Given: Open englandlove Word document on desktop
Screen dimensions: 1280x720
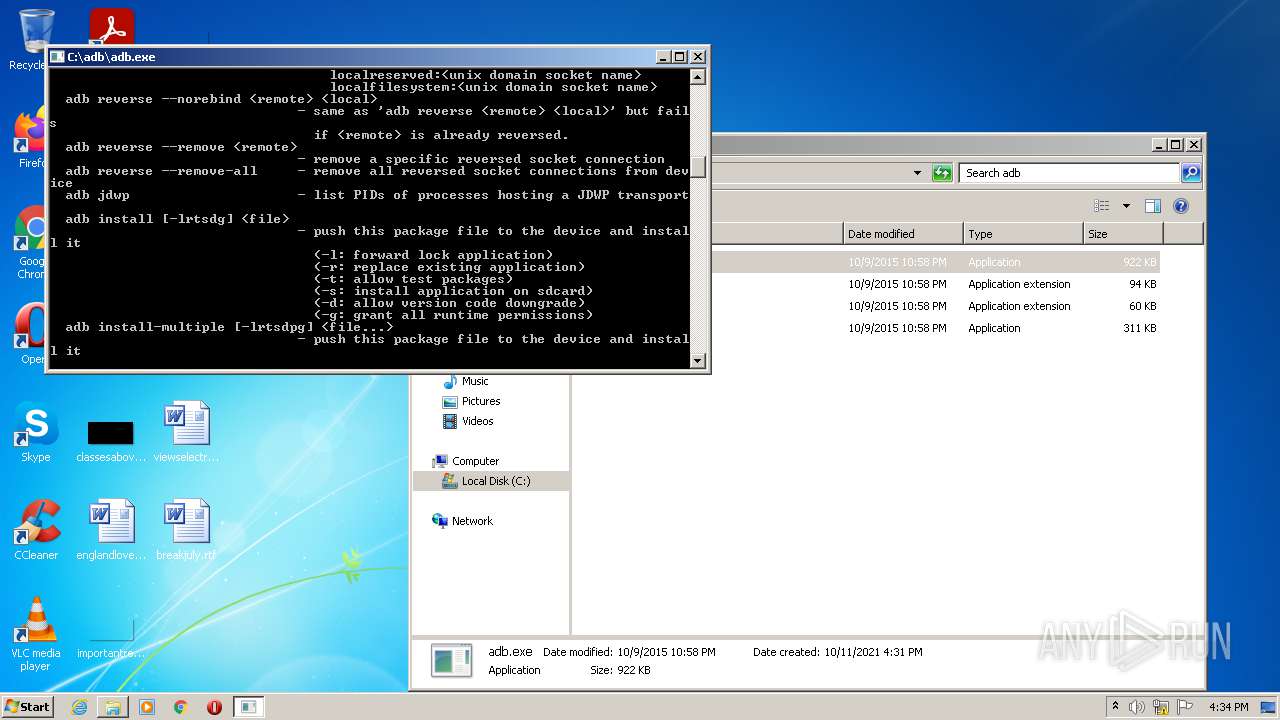Looking at the screenshot, I should [x=111, y=530].
